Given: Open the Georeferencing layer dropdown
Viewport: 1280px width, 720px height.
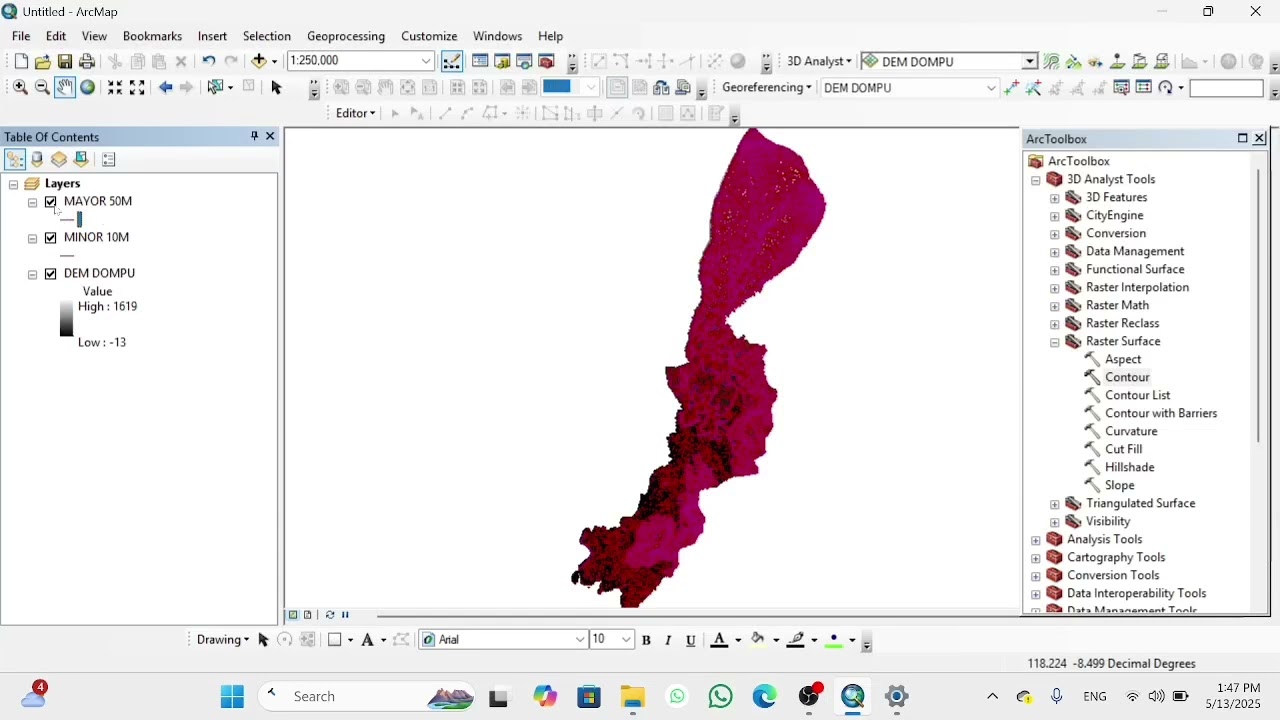Looking at the screenshot, I should [991, 87].
